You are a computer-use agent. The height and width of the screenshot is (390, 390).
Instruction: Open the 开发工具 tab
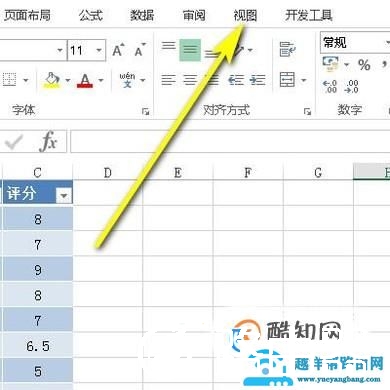tap(309, 15)
